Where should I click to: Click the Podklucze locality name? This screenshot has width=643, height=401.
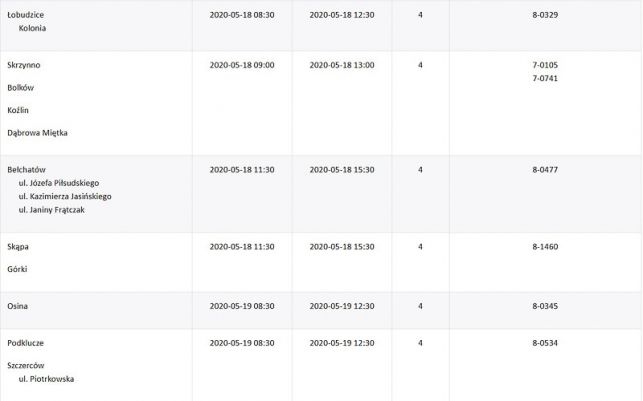pyautogui.click(x=26, y=343)
